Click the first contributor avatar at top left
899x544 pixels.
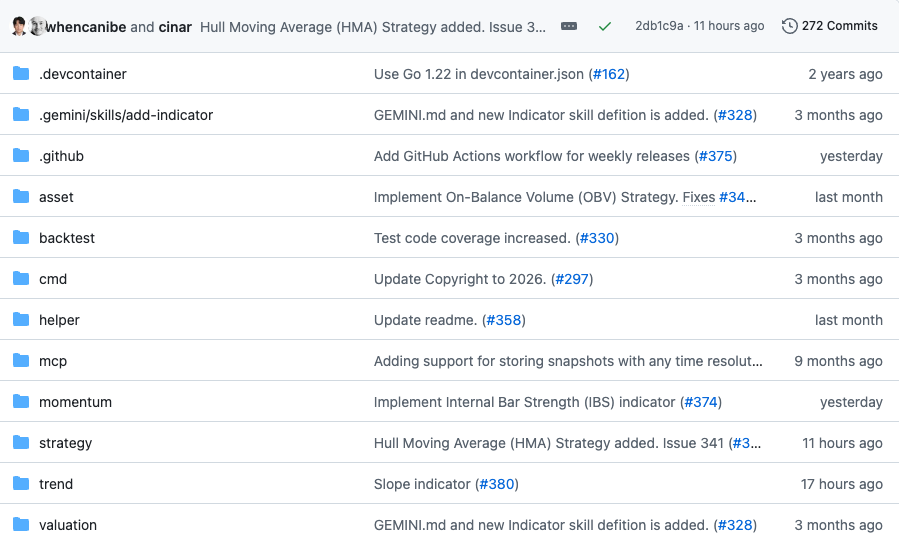click(x=19, y=26)
